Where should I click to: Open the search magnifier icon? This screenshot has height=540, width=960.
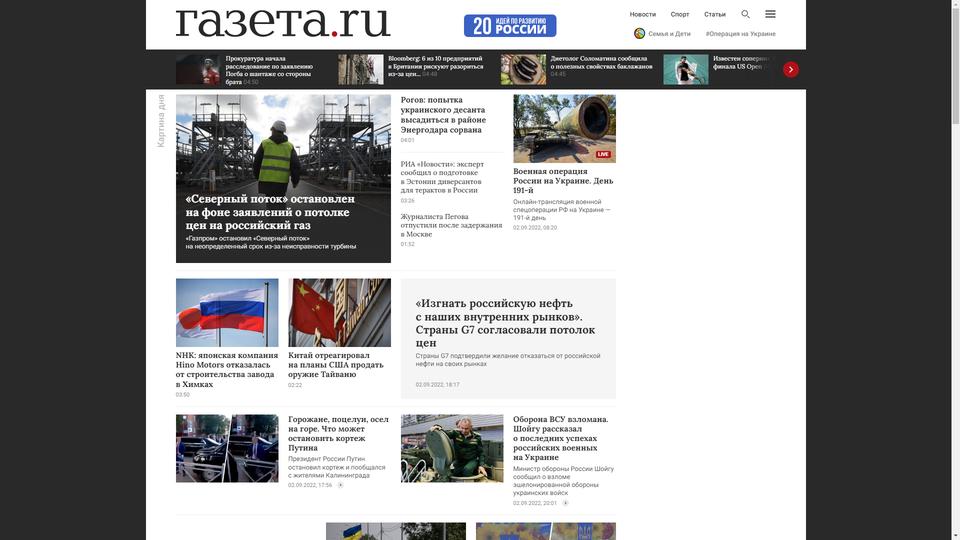pos(745,14)
